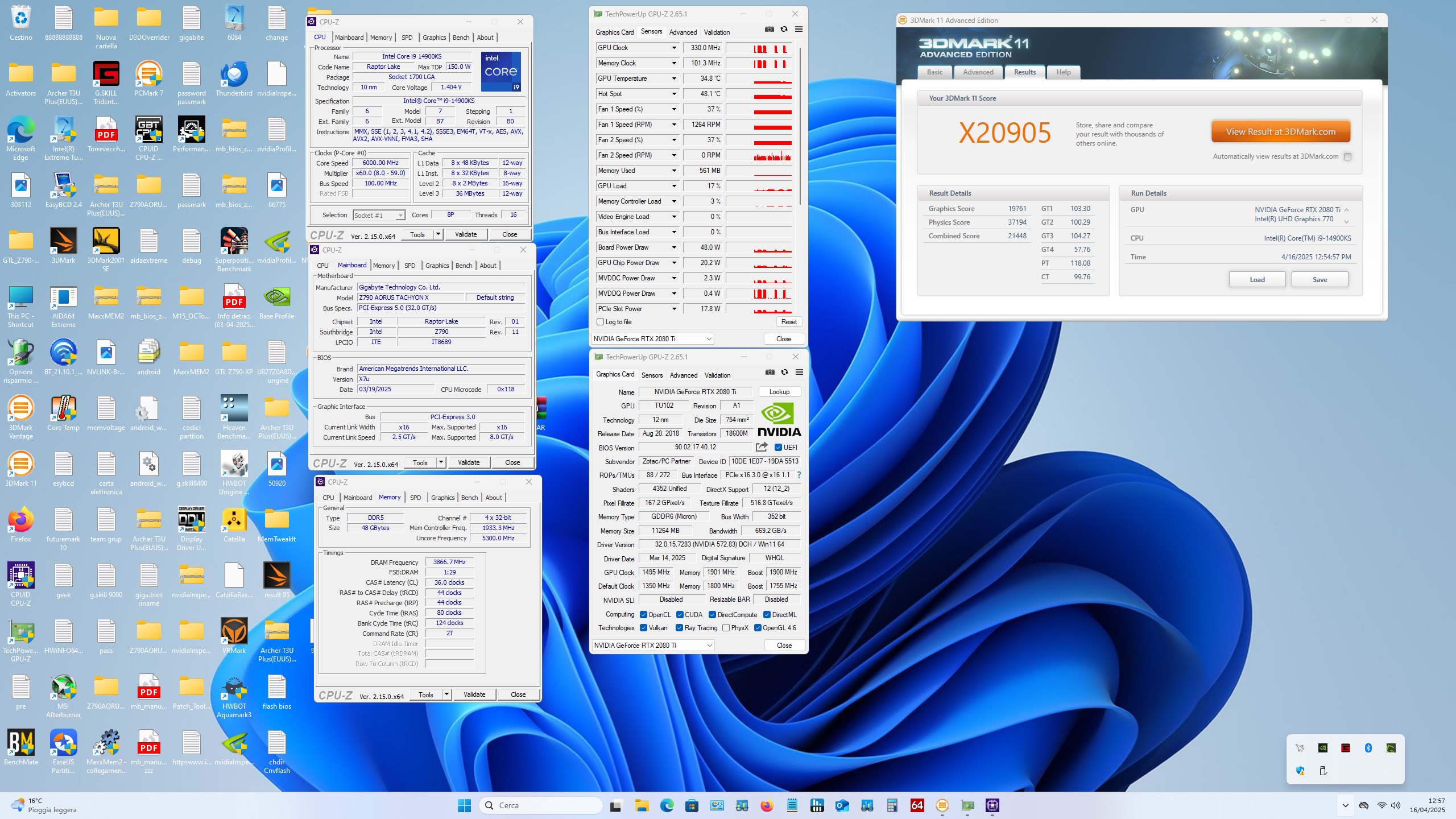Open Advanced tab in GPU-Z Sensors window
This screenshot has width=1456, height=819.
pos(682,32)
